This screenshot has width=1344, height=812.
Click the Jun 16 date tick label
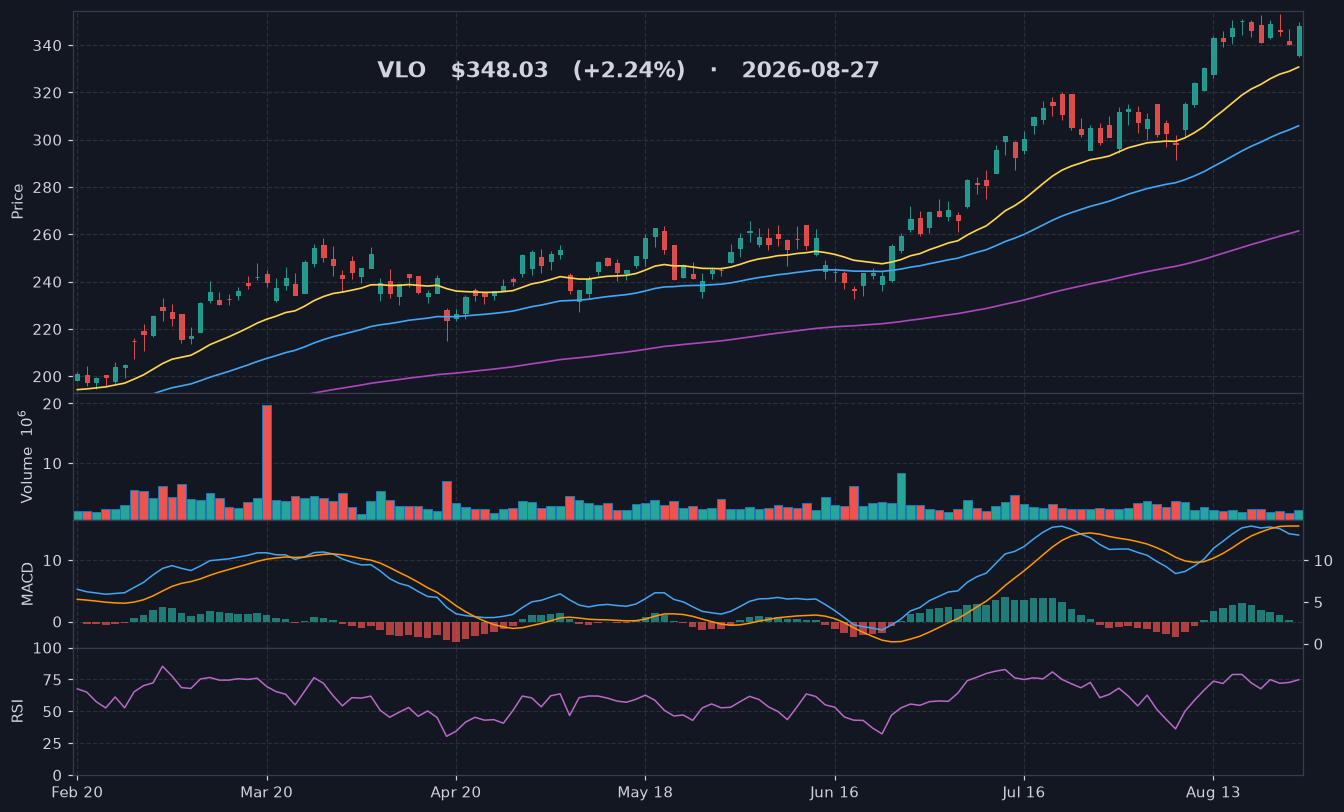pyautogui.click(x=834, y=792)
